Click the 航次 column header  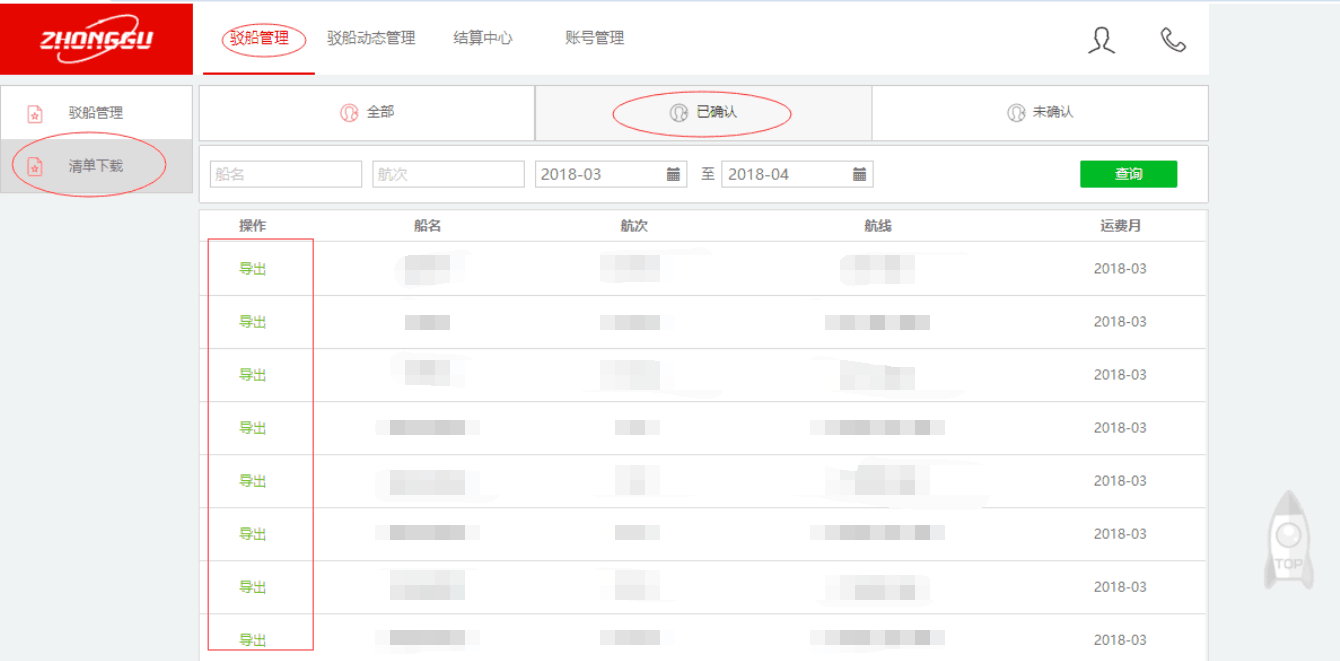click(x=634, y=226)
